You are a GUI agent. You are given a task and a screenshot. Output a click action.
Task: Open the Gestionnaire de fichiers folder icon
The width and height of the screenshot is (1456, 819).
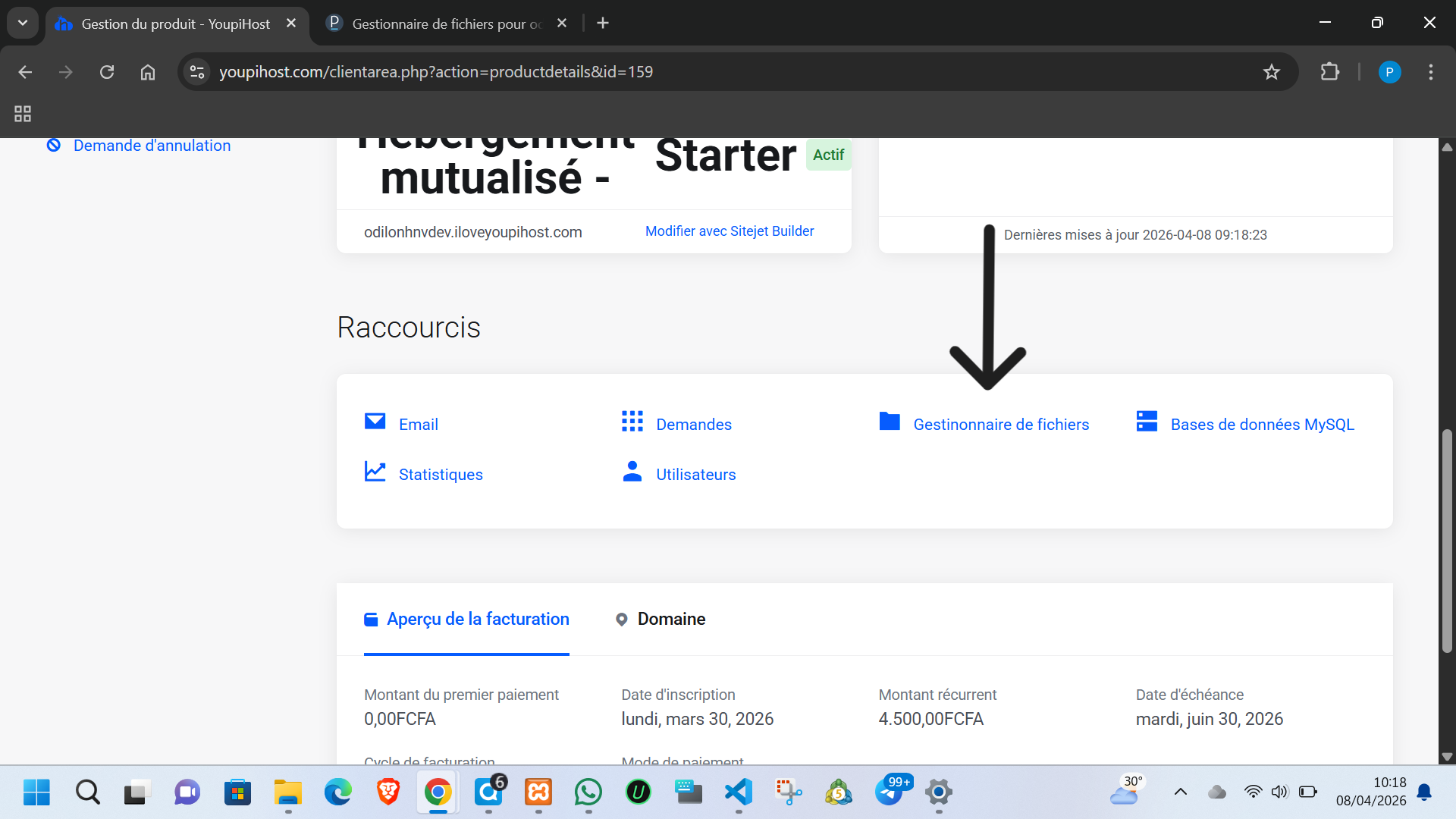pyautogui.click(x=890, y=422)
